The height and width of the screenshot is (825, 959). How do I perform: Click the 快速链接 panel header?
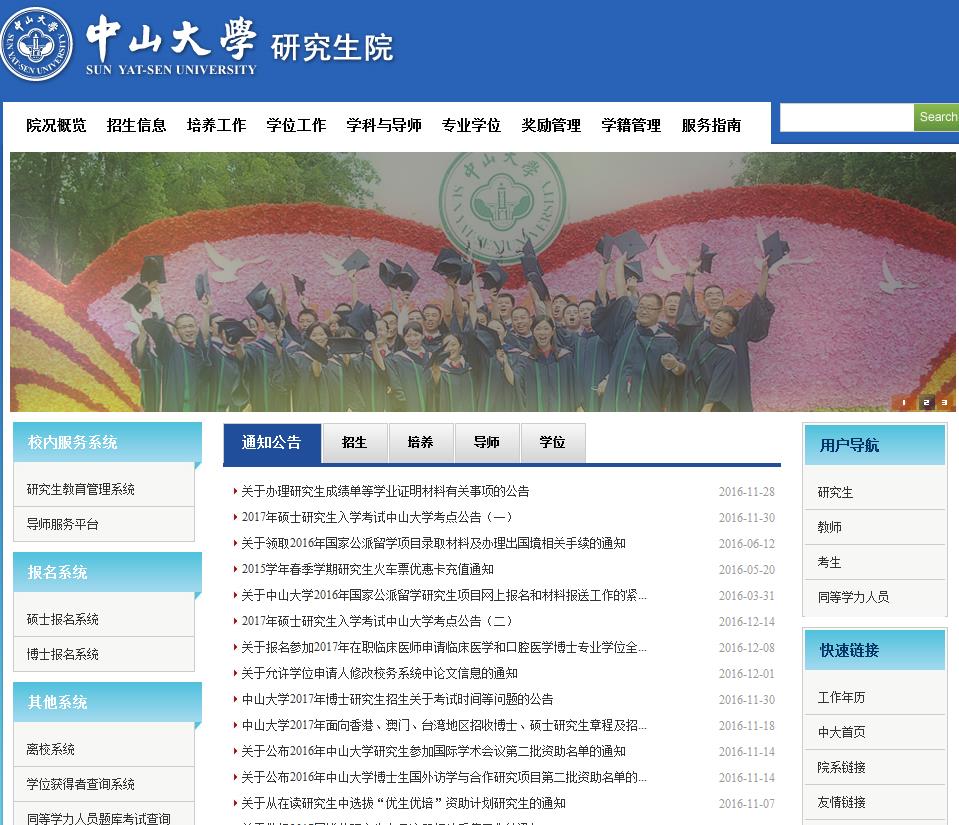[875, 650]
